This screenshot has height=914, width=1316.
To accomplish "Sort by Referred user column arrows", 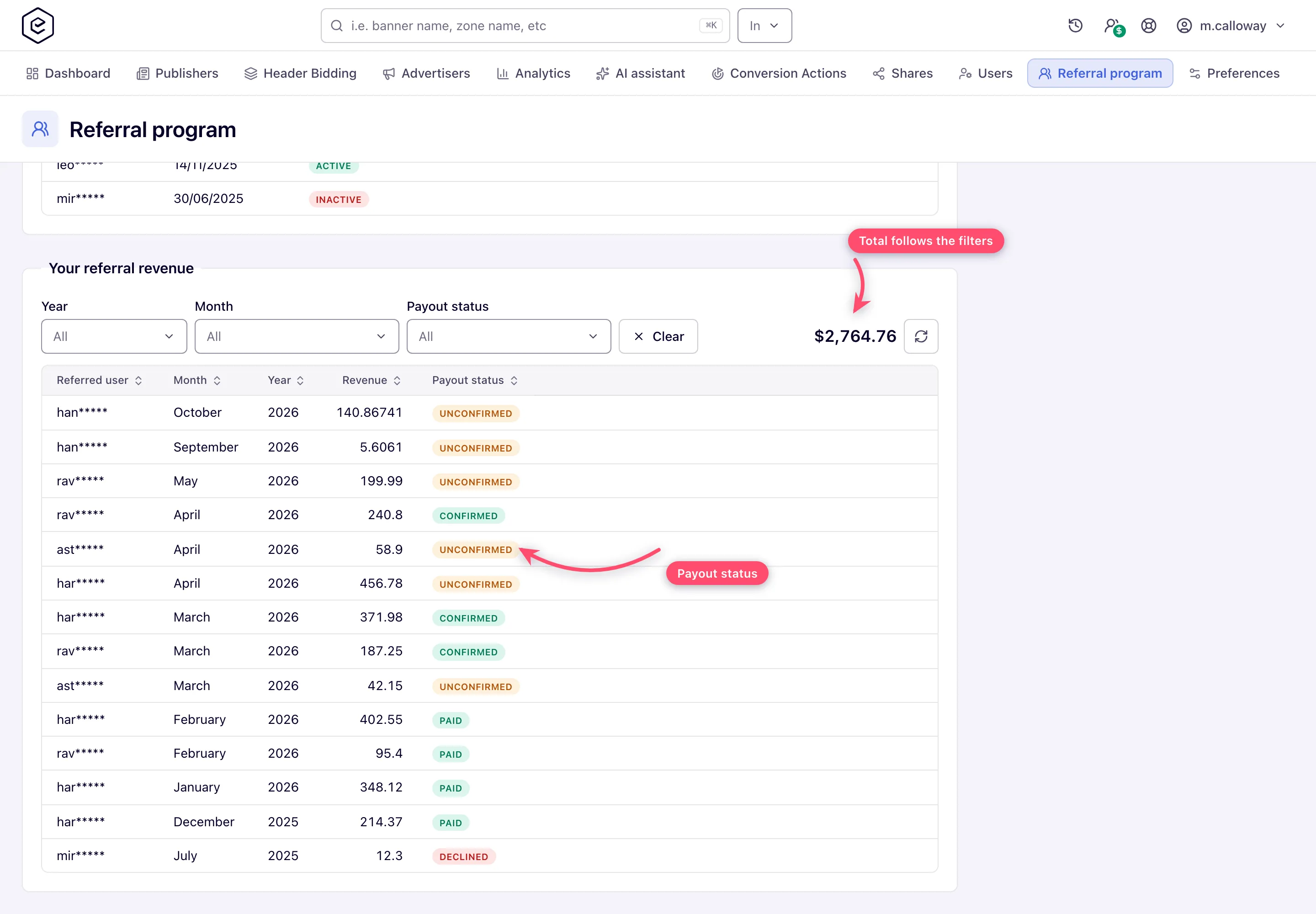I will click(138, 381).
